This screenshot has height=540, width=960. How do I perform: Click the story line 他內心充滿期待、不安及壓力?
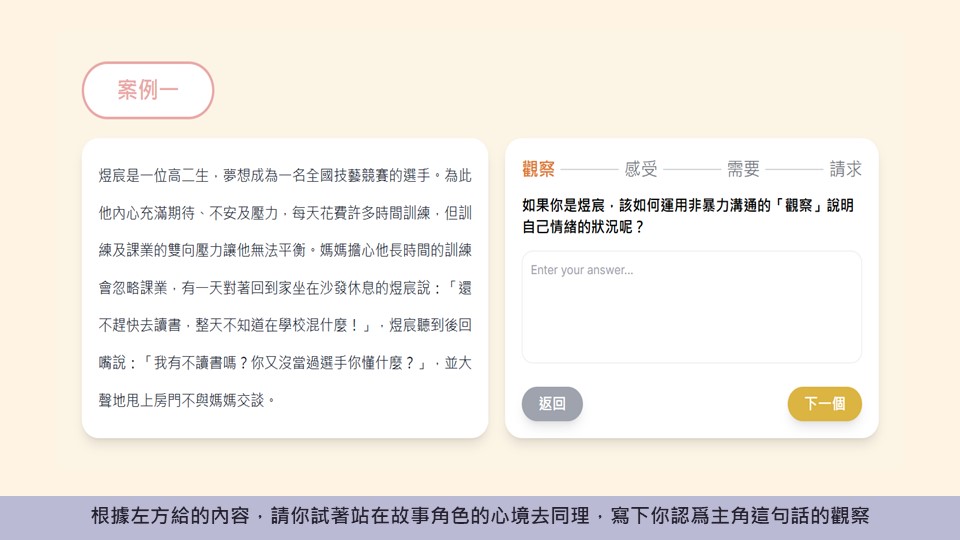285,213
